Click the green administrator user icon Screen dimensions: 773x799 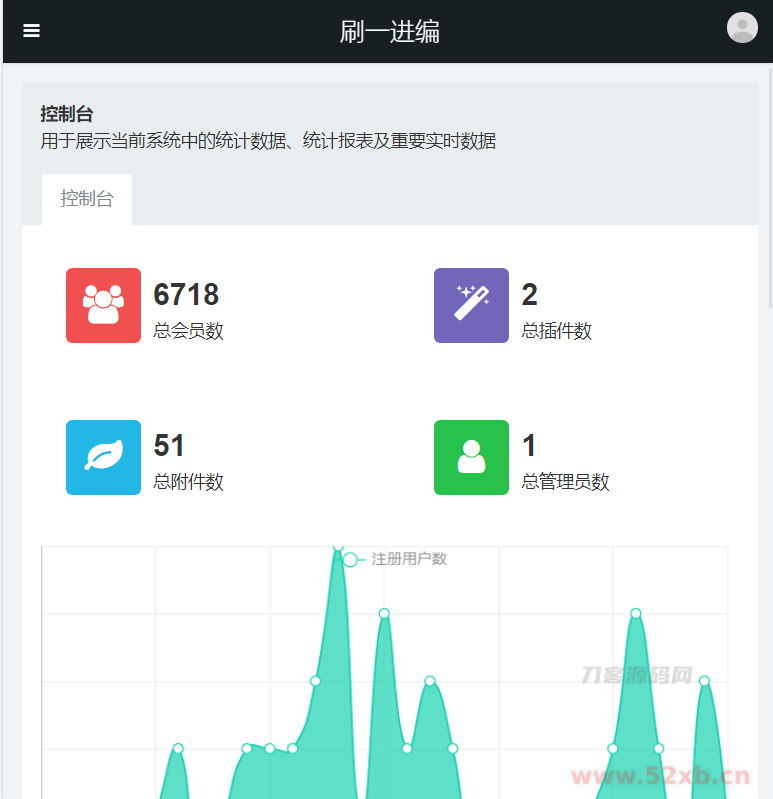[x=471, y=457]
